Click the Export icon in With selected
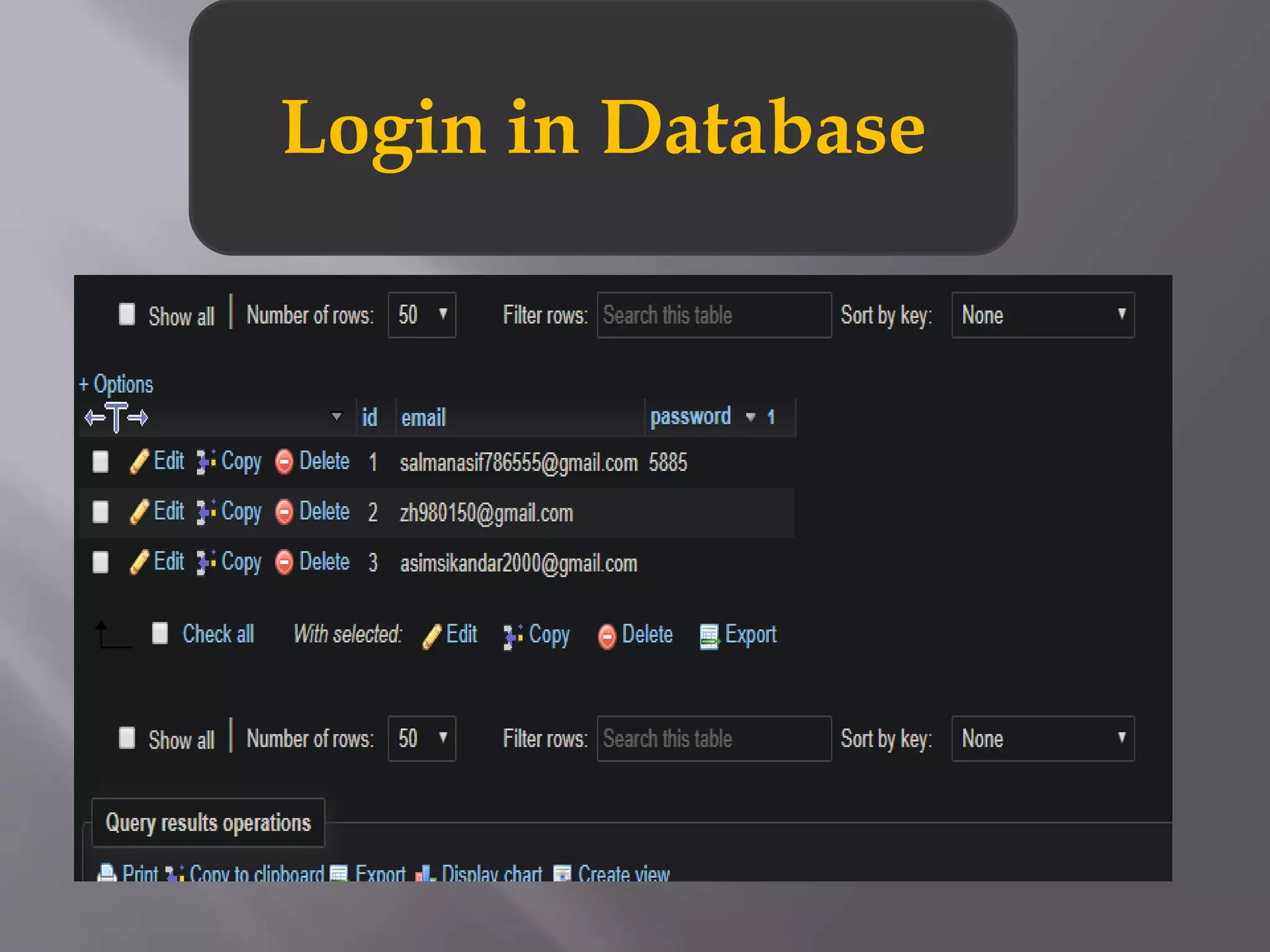Image resolution: width=1270 pixels, height=952 pixels. point(709,636)
